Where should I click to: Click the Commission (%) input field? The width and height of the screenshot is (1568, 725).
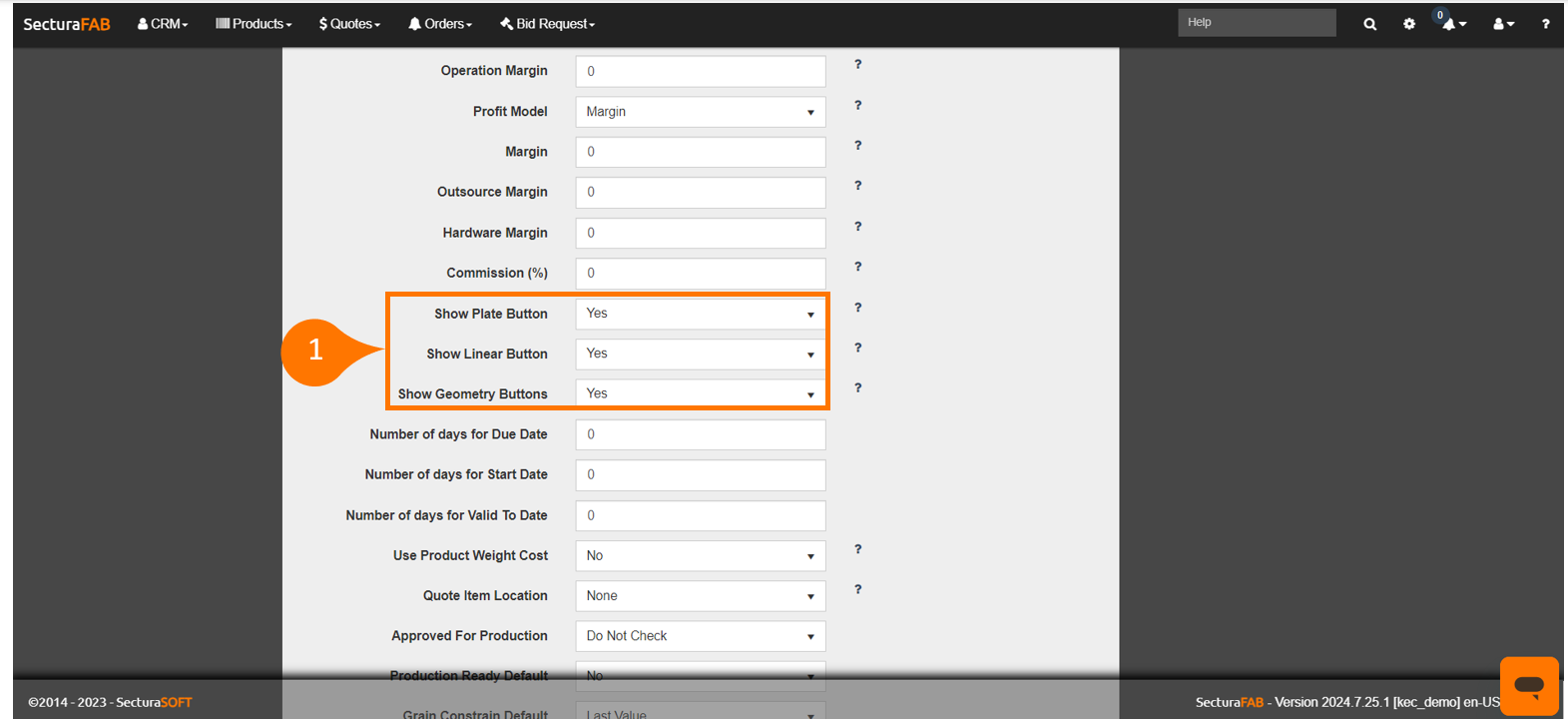[701, 274]
